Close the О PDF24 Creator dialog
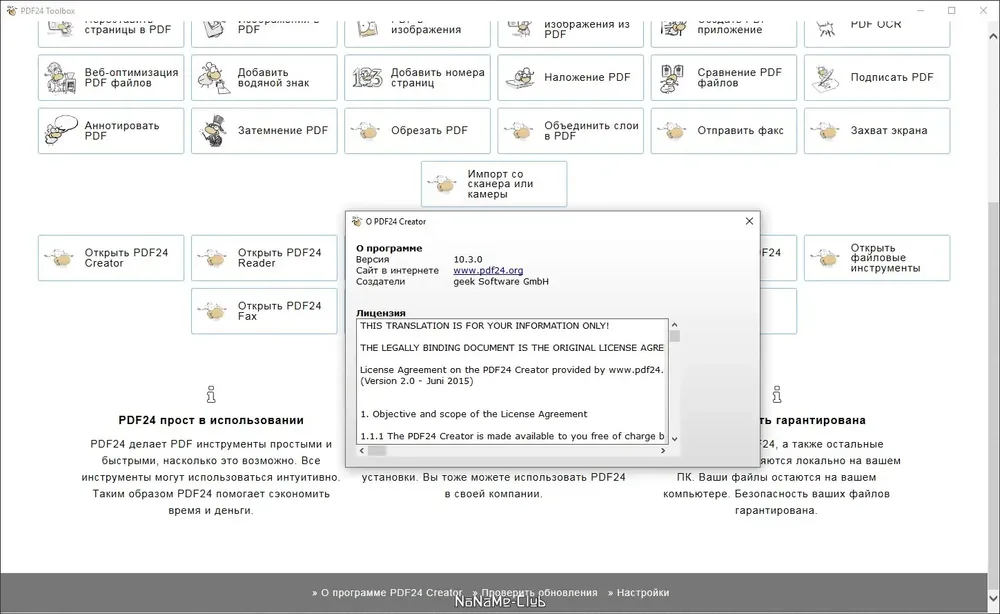1000x614 pixels. [x=749, y=221]
